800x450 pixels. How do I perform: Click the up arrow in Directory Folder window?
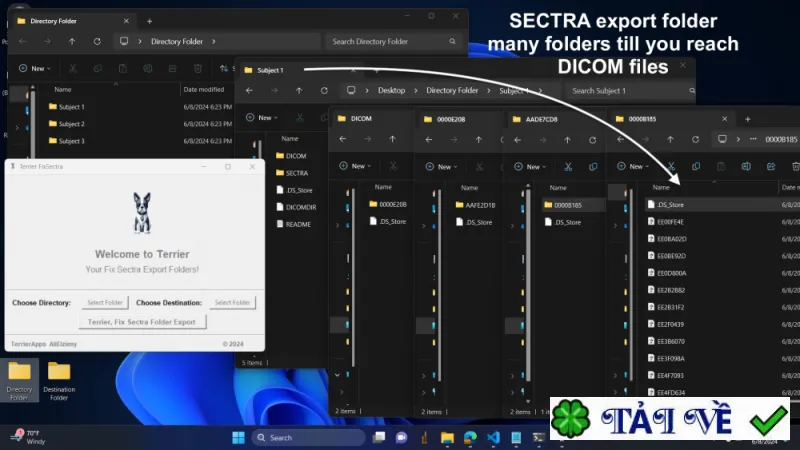pyautogui.click(x=72, y=41)
